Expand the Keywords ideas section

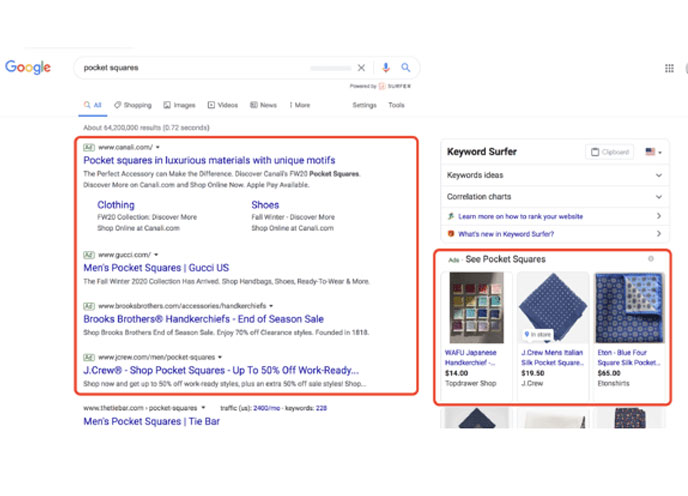pyautogui.click(x=554, y=175)
